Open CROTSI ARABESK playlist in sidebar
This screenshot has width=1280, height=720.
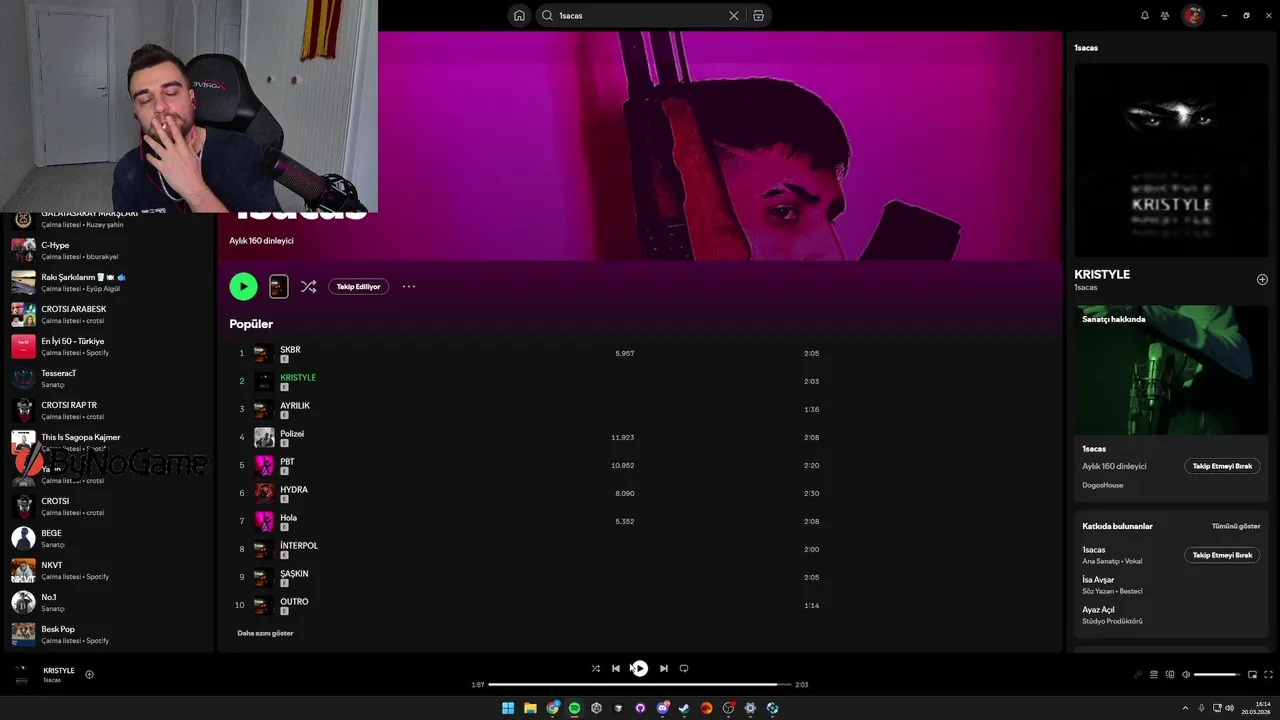click(108, 314)
